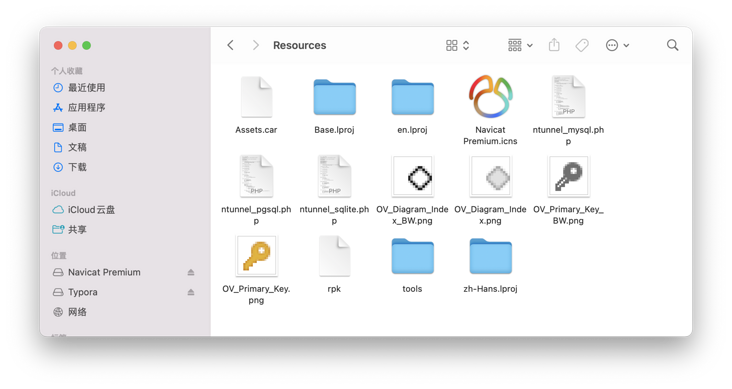The height and width of the screenshot is (389, 732).
Task: Select the OV_Diagram_Index_BW.png thumbnail
Action: tap(413, 177)
